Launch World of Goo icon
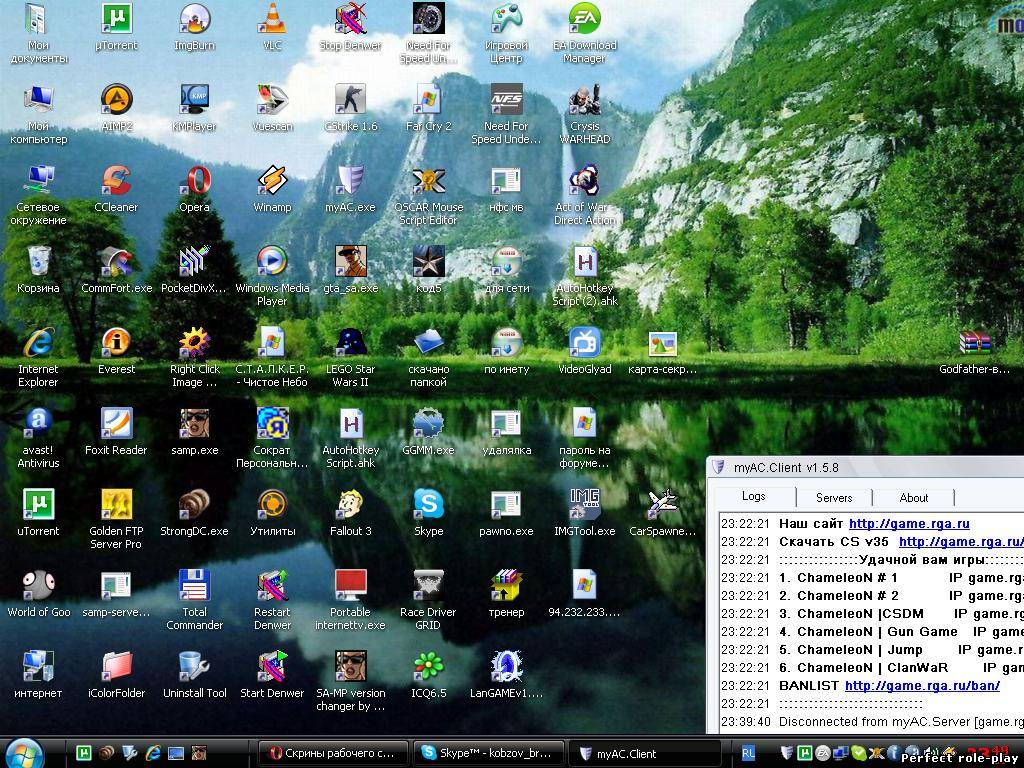Image resolution: width=1024 pixels, height=768 pixels. [x=39, y=594]
